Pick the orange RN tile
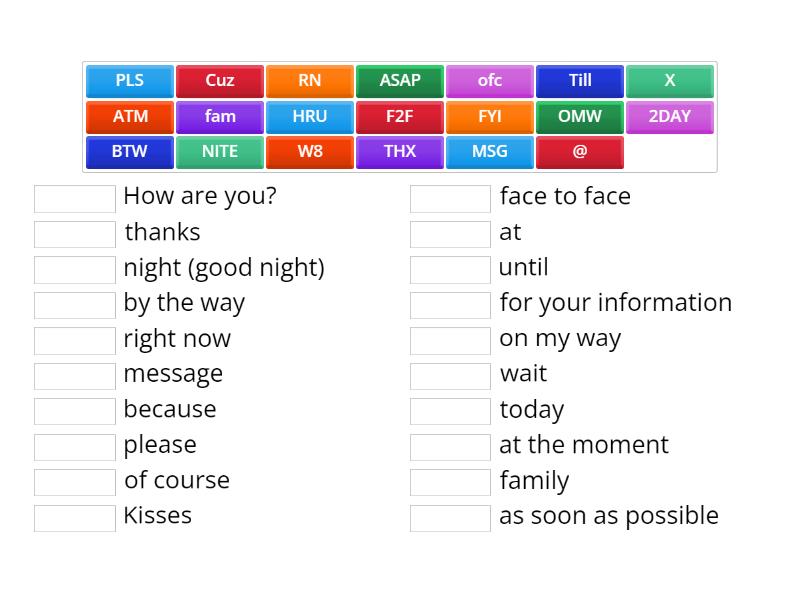Viewport: 800px width, 600px height. [310, 81]
